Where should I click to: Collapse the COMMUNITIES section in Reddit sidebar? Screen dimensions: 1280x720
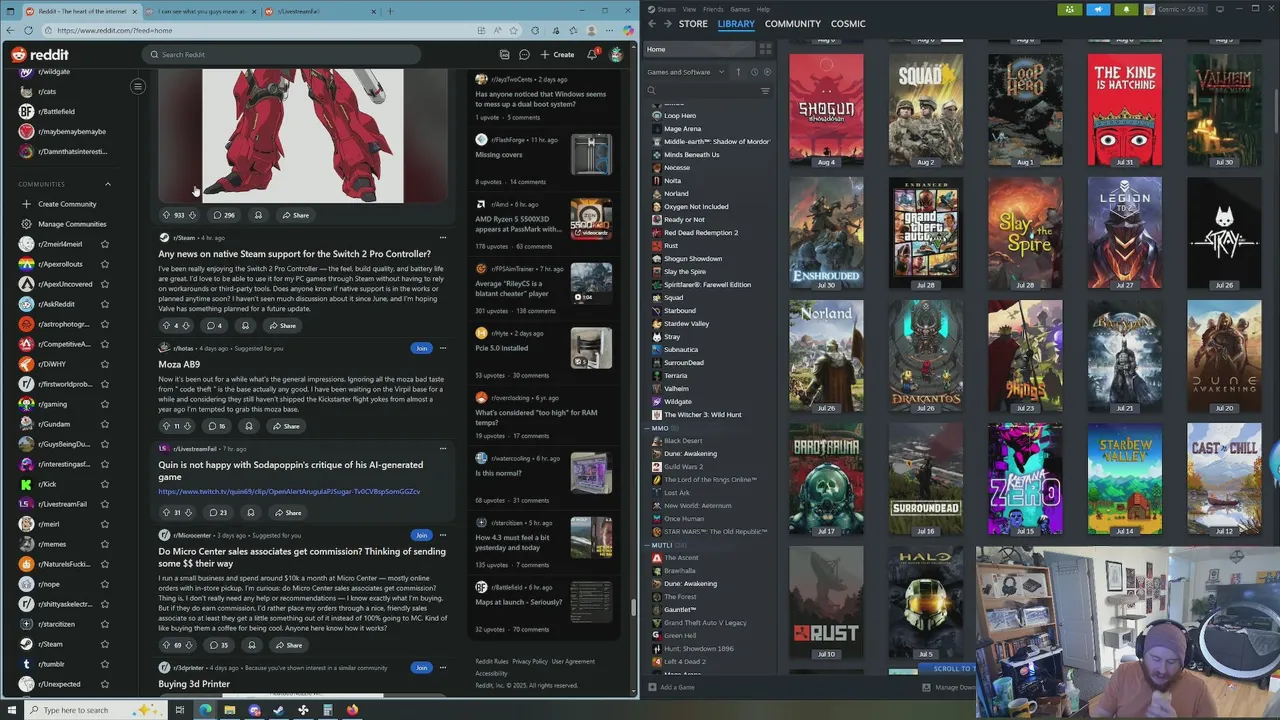(x=108, y=184)
